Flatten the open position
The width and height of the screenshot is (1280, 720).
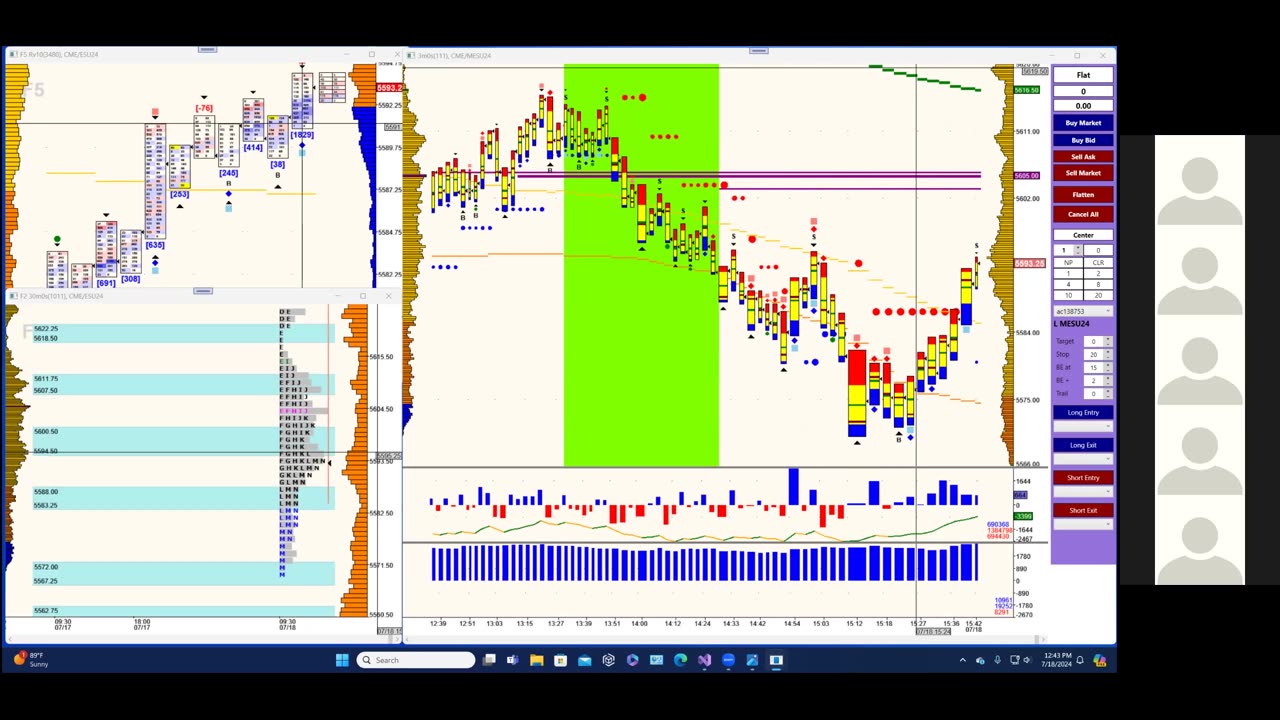coord(1083,195)
